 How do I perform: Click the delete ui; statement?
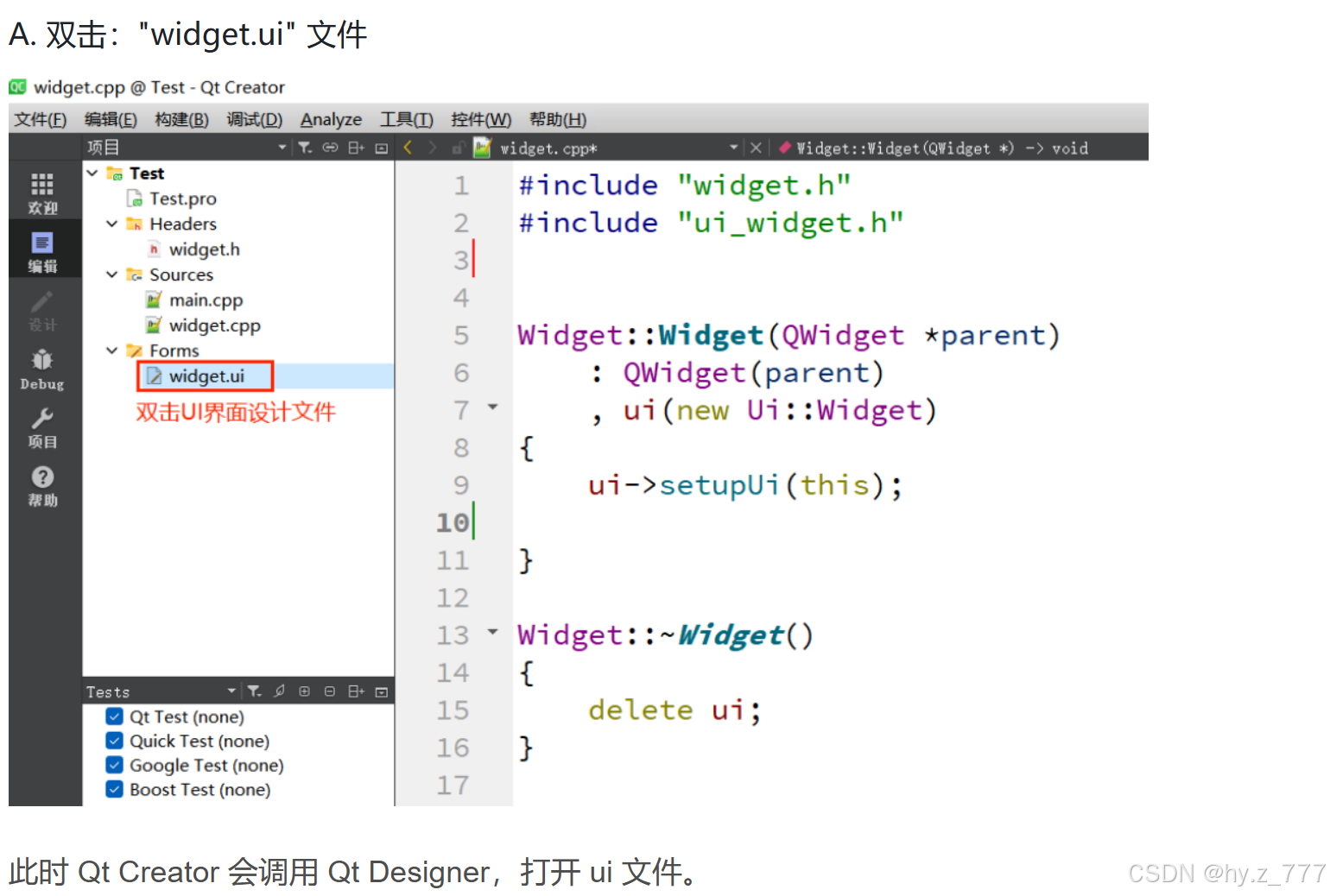[674, 710]
